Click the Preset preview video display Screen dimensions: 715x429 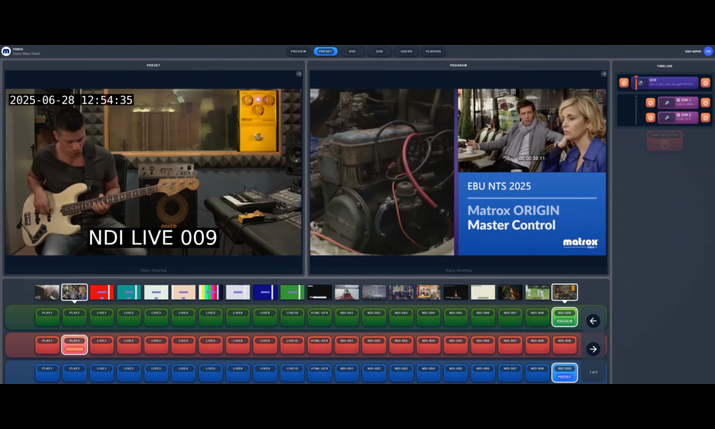154,172
